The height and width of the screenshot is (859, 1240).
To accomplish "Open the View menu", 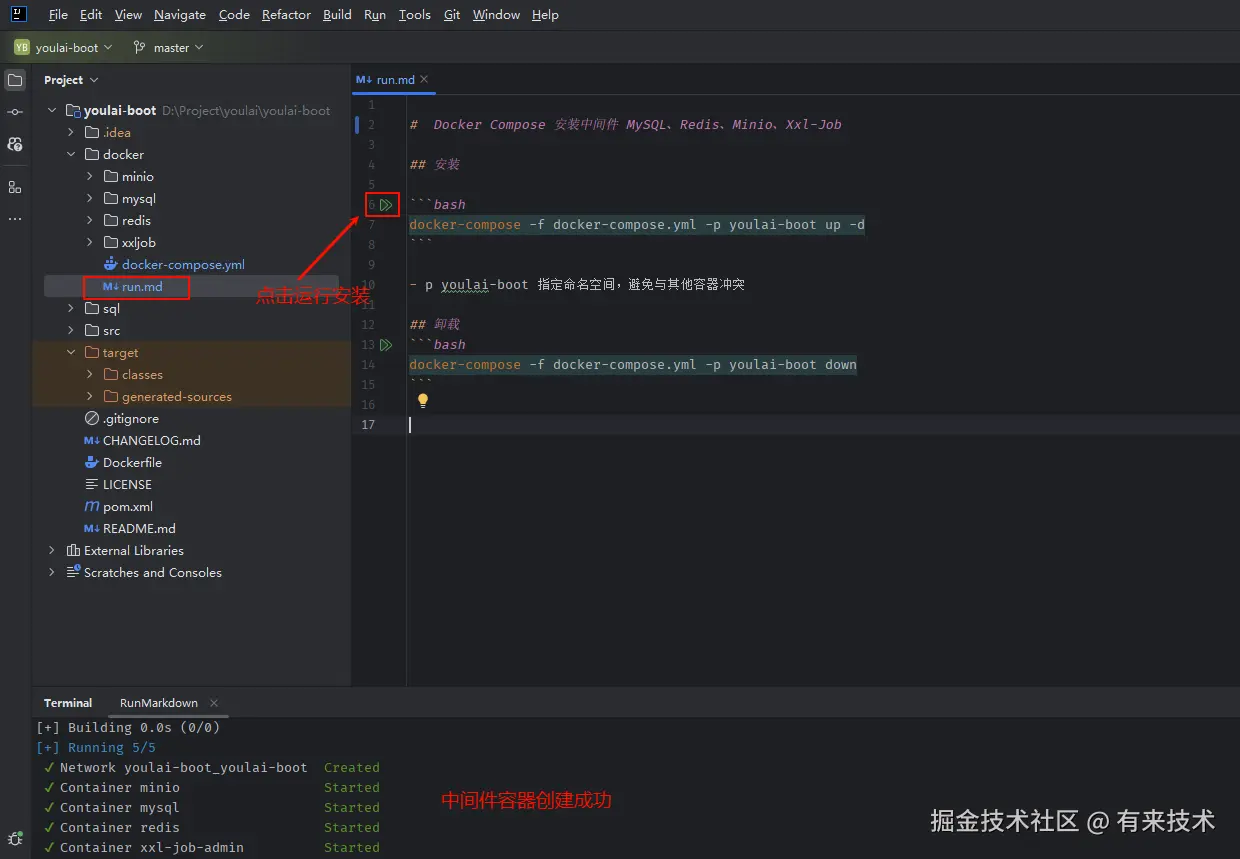I will (x=128, y=15).
